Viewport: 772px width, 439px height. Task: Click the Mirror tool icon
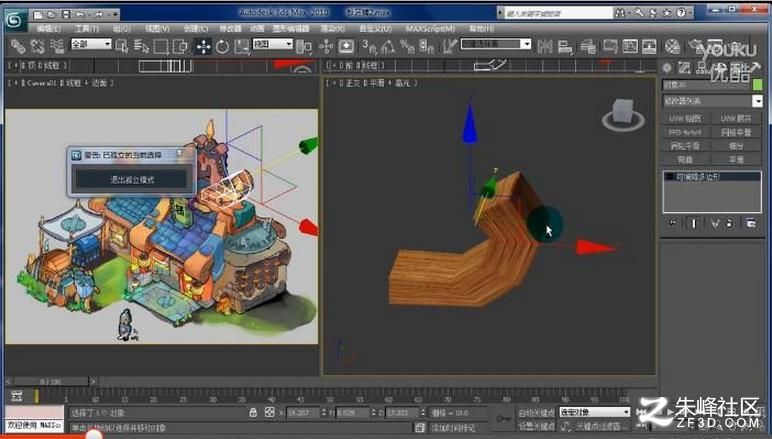[545, 46]
